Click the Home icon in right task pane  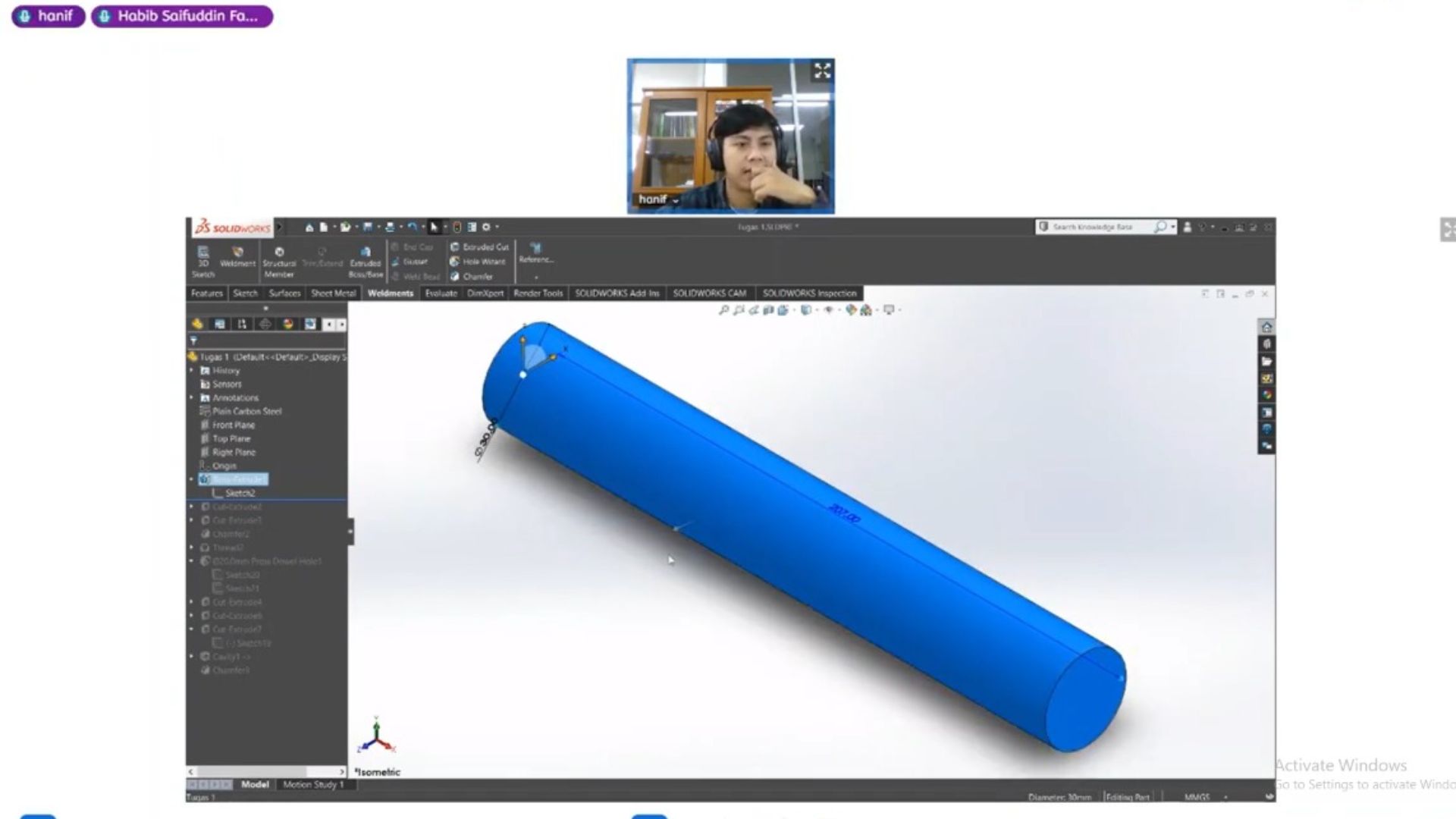point(1266,328)
